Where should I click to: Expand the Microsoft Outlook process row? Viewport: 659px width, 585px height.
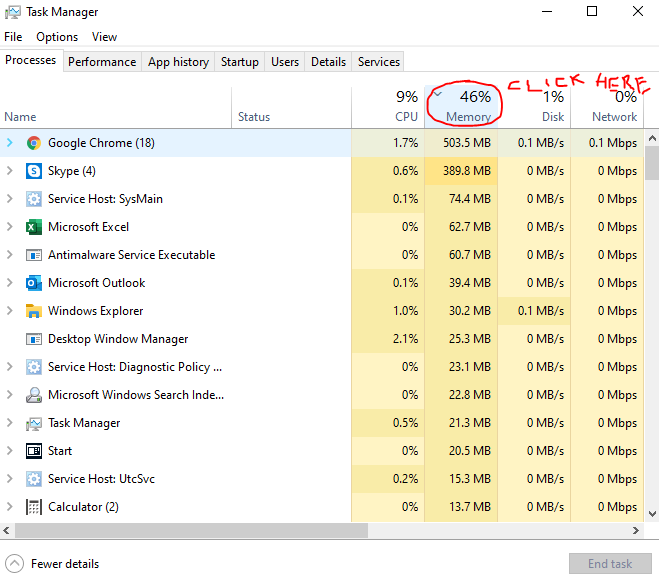click(10, 283)
